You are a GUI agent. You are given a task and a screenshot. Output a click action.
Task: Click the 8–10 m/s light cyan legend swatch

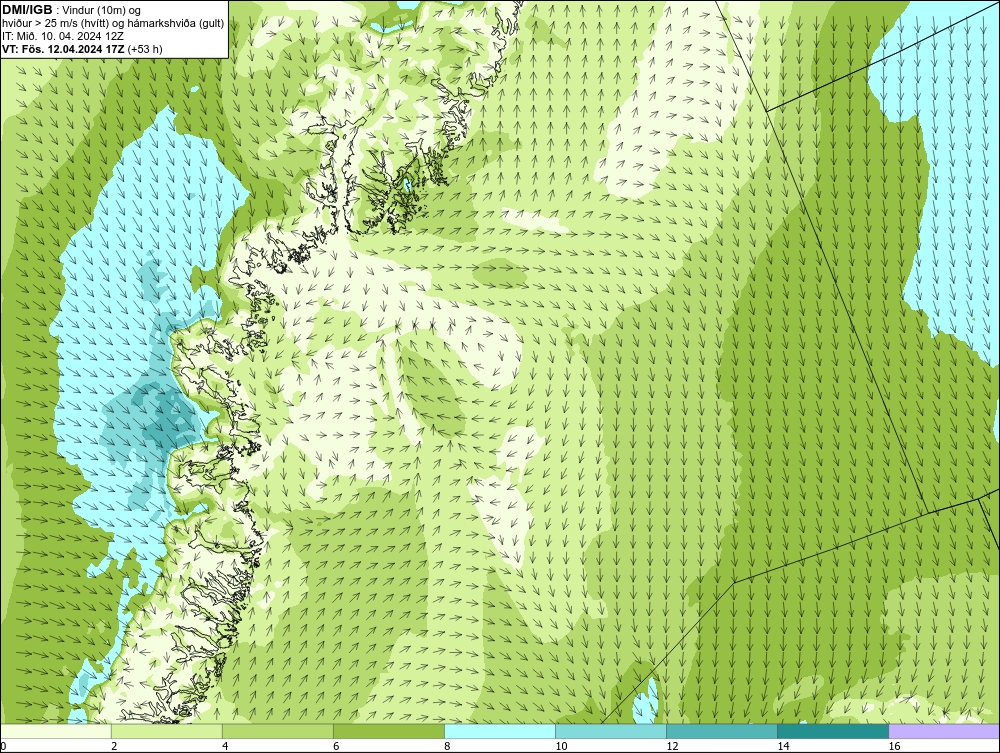[499, 731]
